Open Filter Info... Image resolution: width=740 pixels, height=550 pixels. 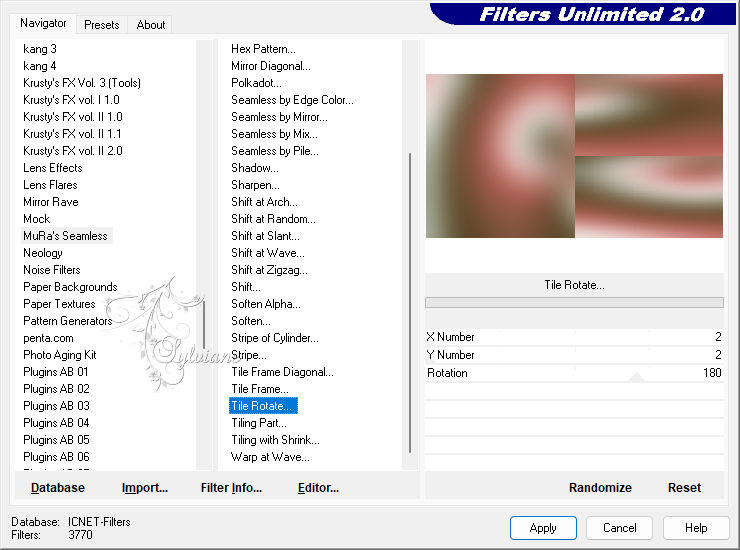(231, 488)
